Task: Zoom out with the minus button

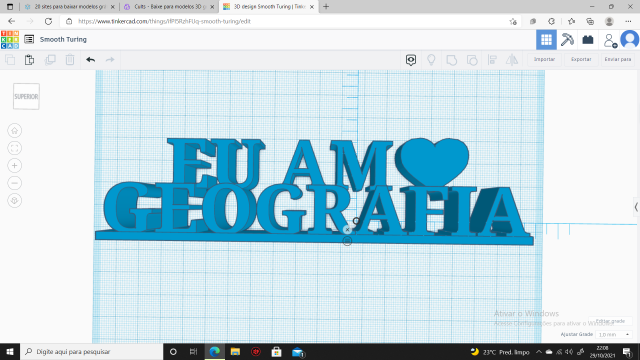Action: pyautogui.click(x=15, y=183)
